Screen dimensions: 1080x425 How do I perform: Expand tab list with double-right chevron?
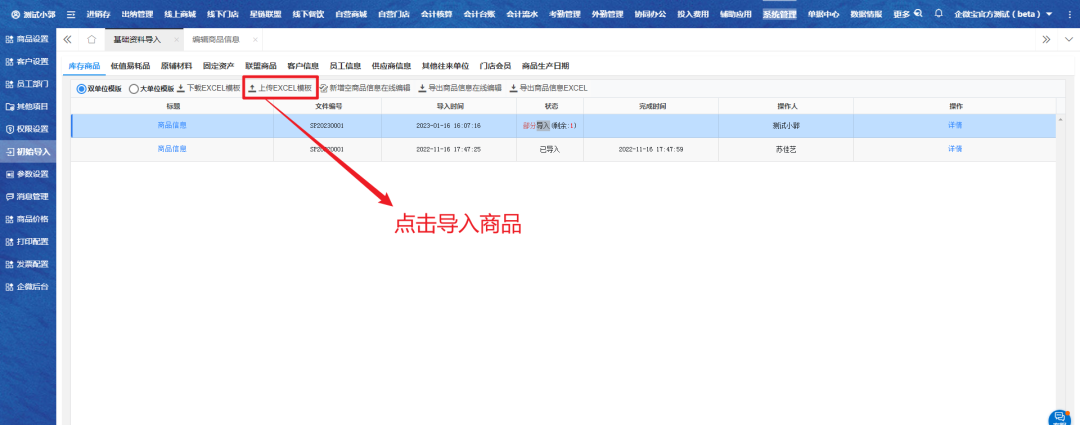click(1046, 39)
